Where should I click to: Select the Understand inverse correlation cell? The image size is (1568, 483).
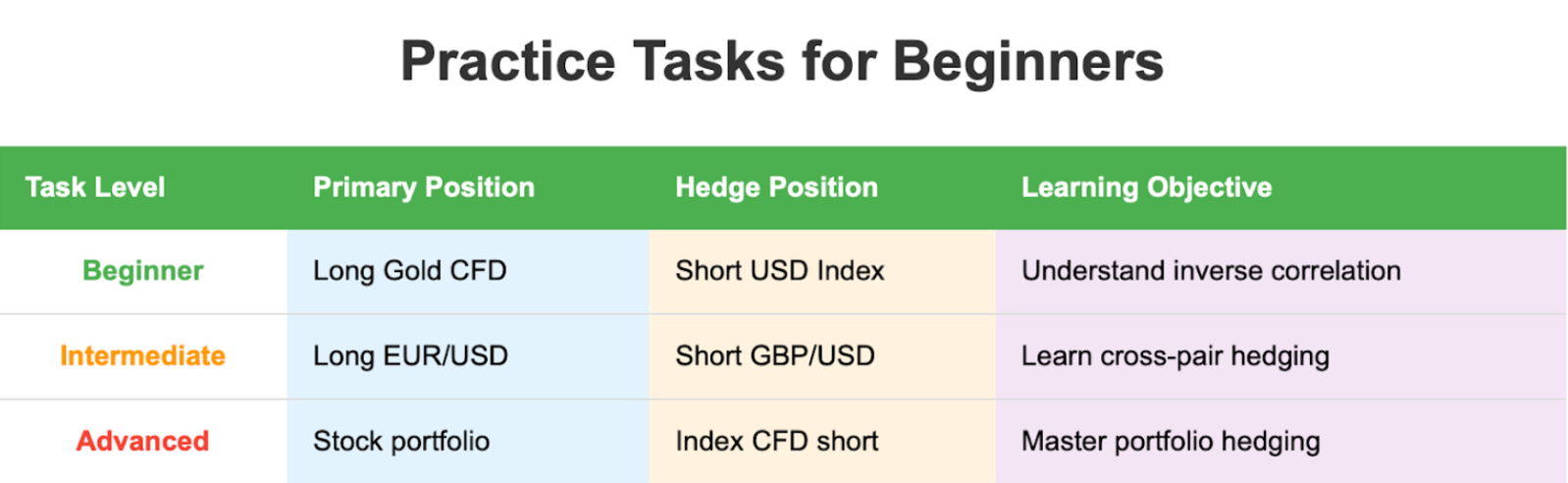1211,271
